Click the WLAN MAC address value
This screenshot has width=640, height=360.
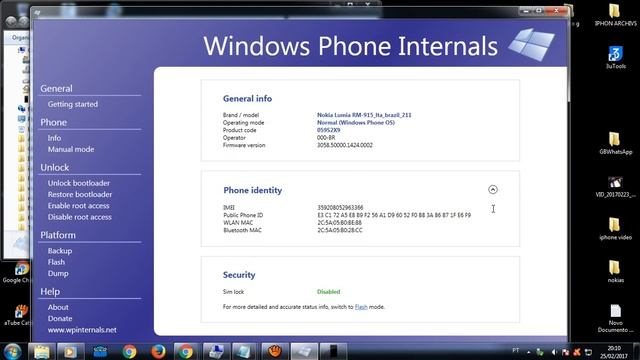click(x=339, y=222)
